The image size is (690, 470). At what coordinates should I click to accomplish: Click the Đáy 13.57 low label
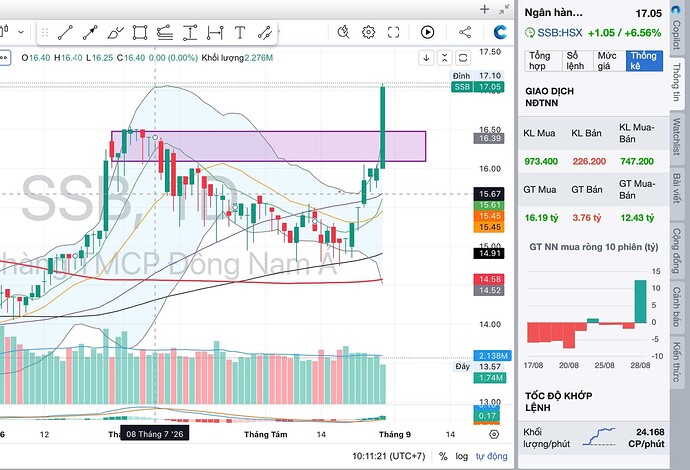point(478,367)
